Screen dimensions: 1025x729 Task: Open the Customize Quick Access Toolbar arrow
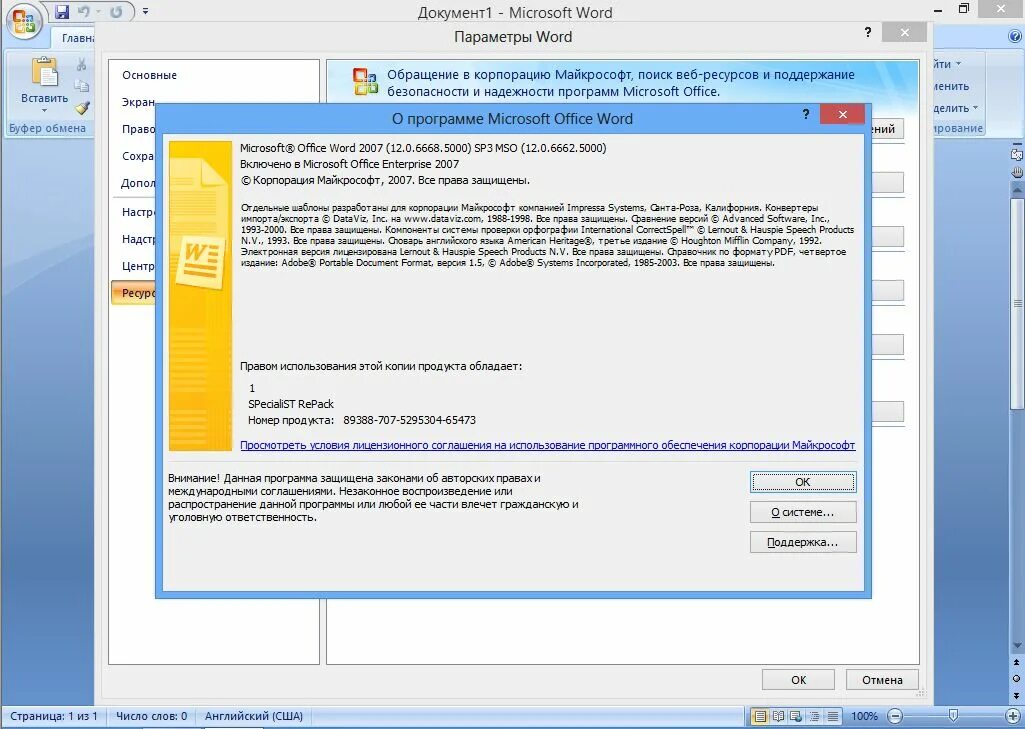coord(145,11)
